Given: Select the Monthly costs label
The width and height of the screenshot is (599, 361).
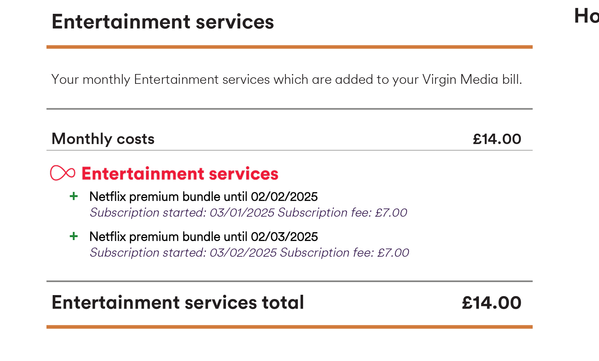Looking at the screenshot, I should (x=103, y=139).
